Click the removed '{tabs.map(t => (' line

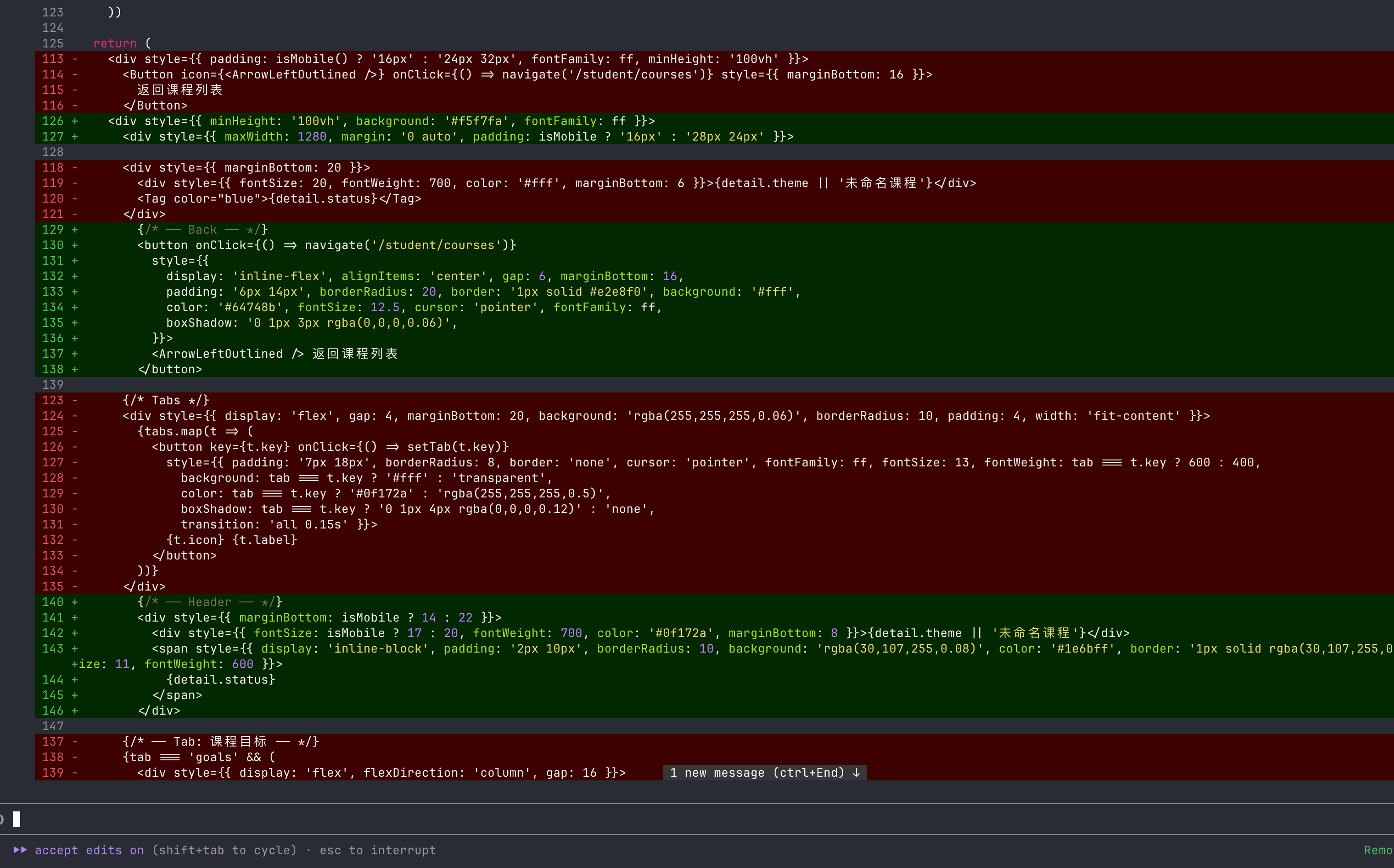click(714, 431)
